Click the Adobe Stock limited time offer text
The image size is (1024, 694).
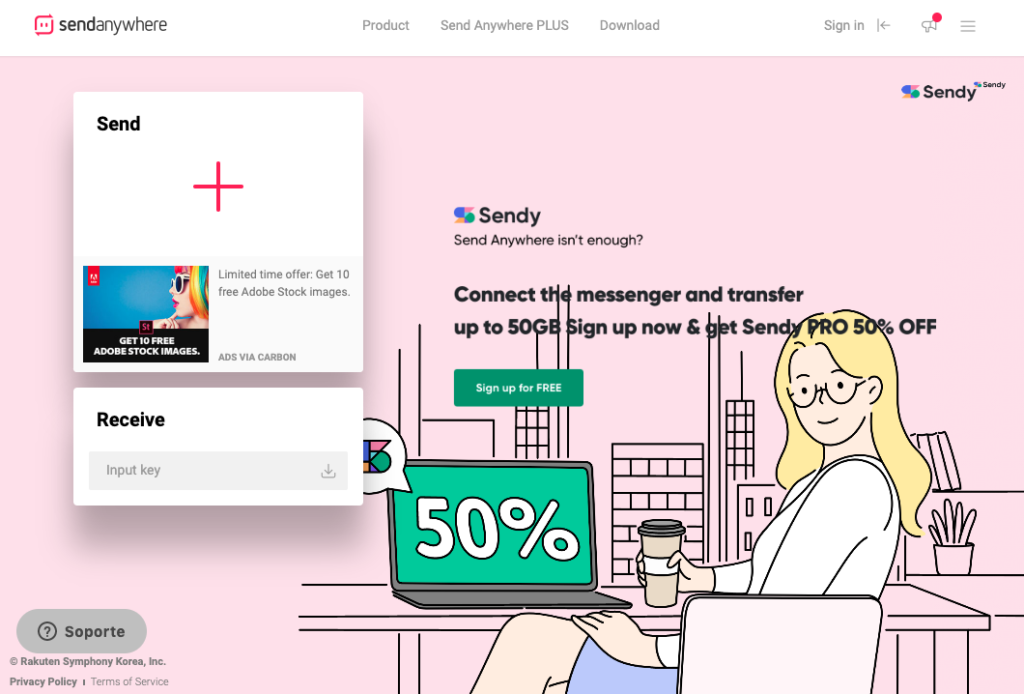click(x=284, y=283)
